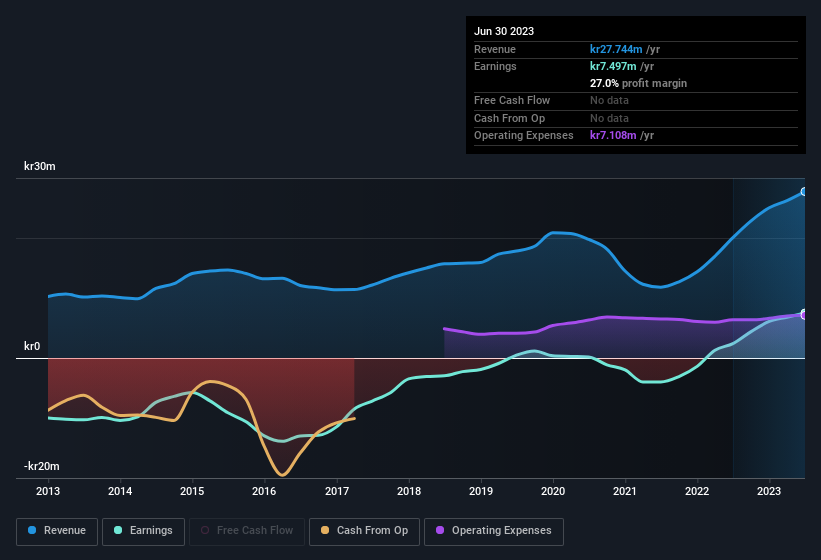Toggle the Revenue legend button
This screenshot has height=560, width=821.
pyautogui.click(x=57, y=531)
